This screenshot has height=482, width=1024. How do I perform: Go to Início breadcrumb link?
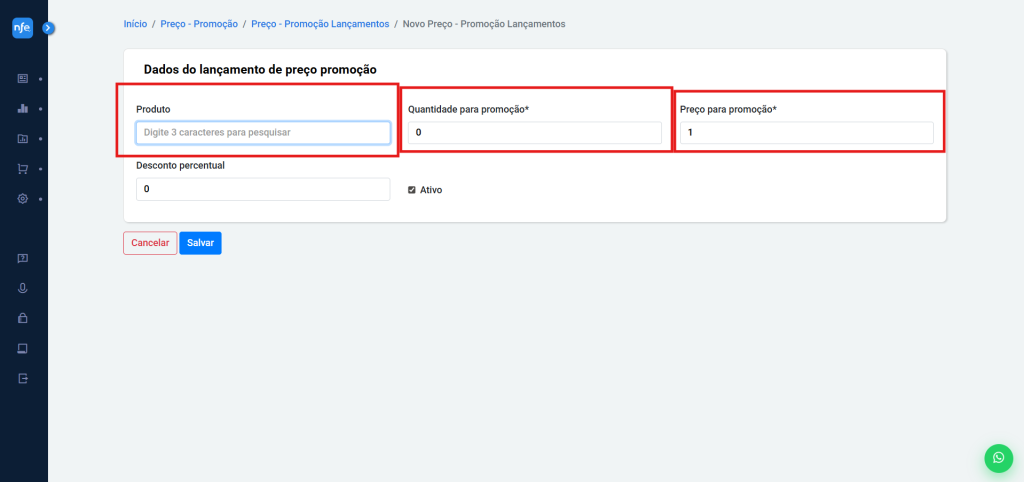tap(135, 23)
